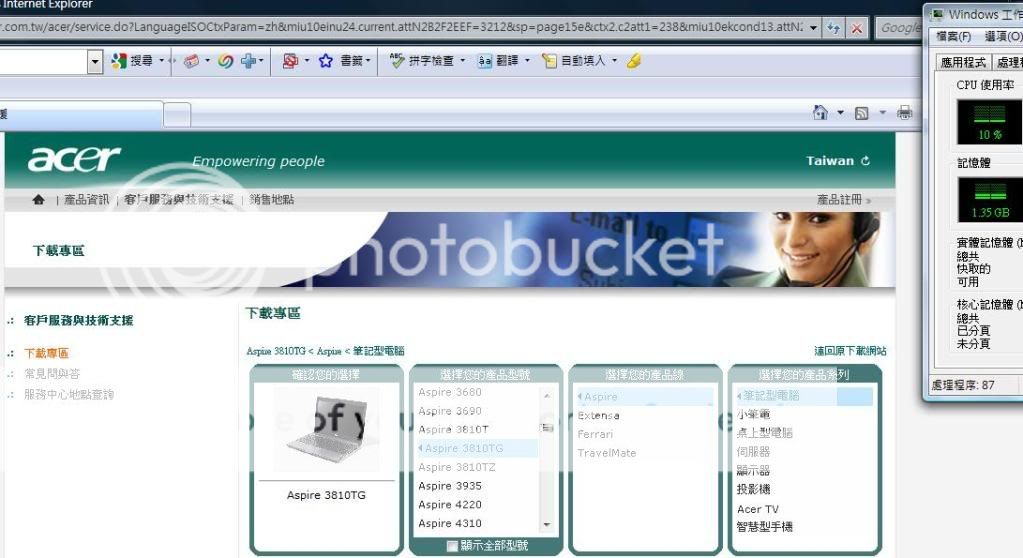Viewport: 1023px width, 558px height.
Task: Click the bookmarks star icon
Action: coord(326,61)
